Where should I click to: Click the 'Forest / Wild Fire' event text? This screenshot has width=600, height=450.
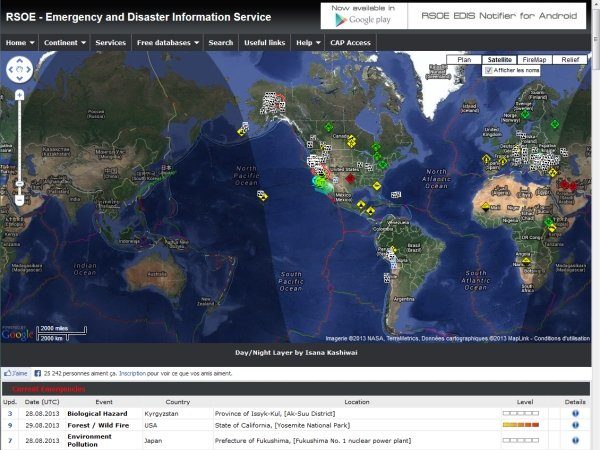pos(98,426)
